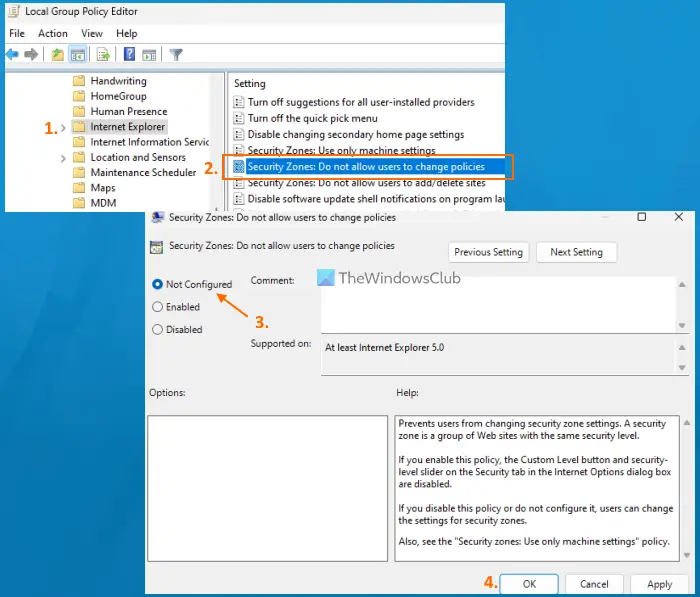Close the Security Zones policy dialog
This screenshot has width=700, height=597.
679,217
